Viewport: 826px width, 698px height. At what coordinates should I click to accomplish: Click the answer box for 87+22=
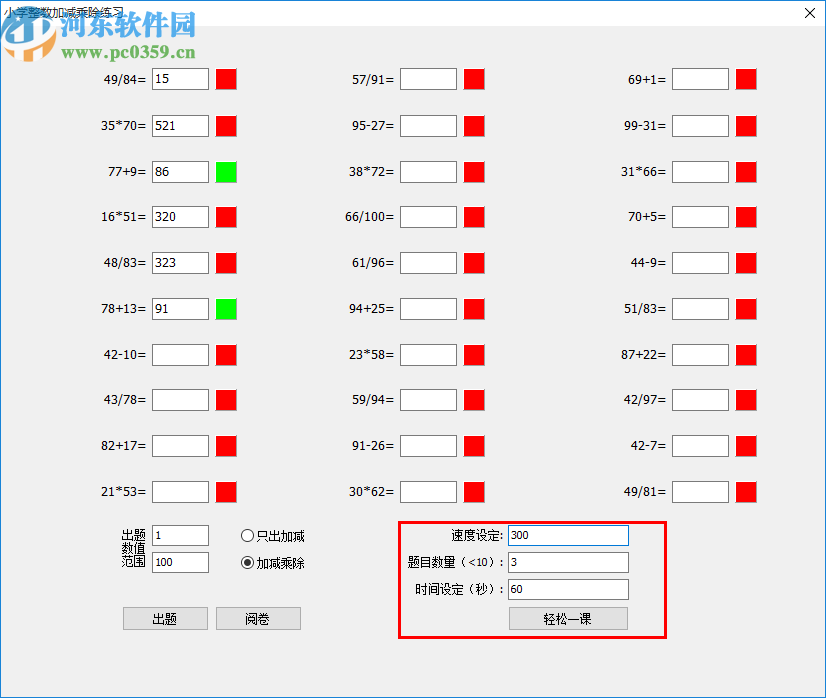coord(700,354)
